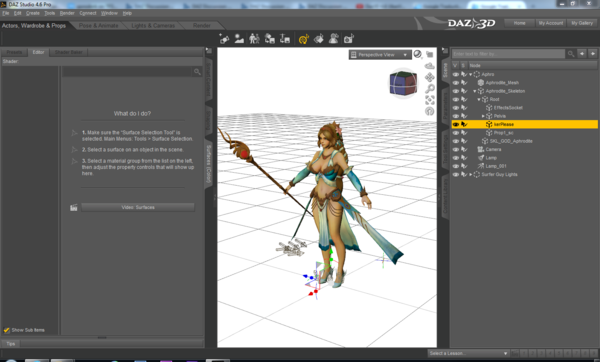Open the draw-style sphere dropdown
Screen dimensions: 600x362
tap(417, 54)
